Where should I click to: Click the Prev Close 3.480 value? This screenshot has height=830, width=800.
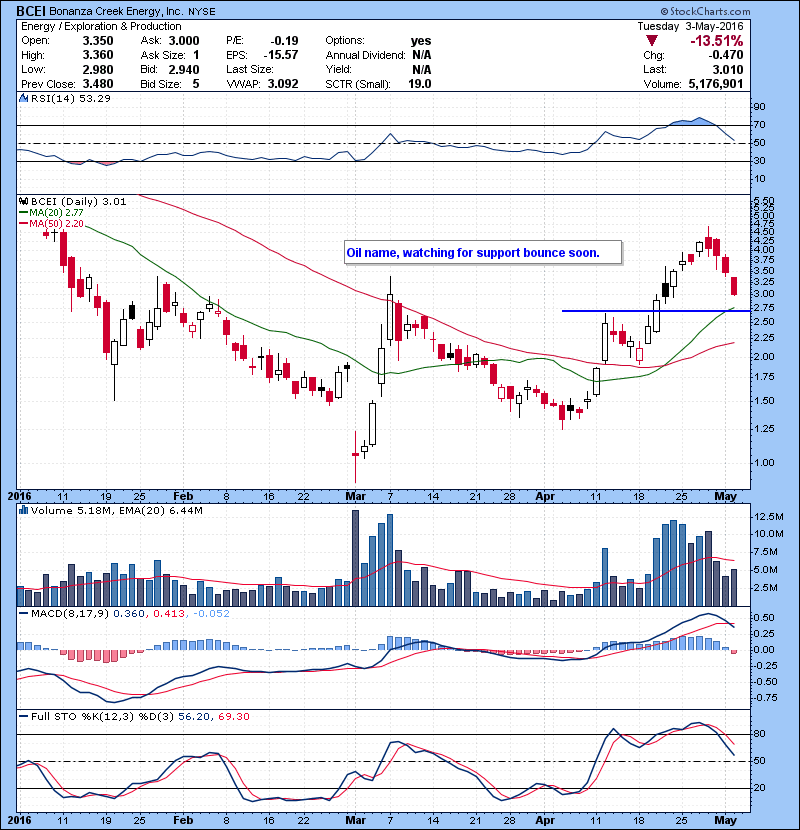[x=98, y=84]
